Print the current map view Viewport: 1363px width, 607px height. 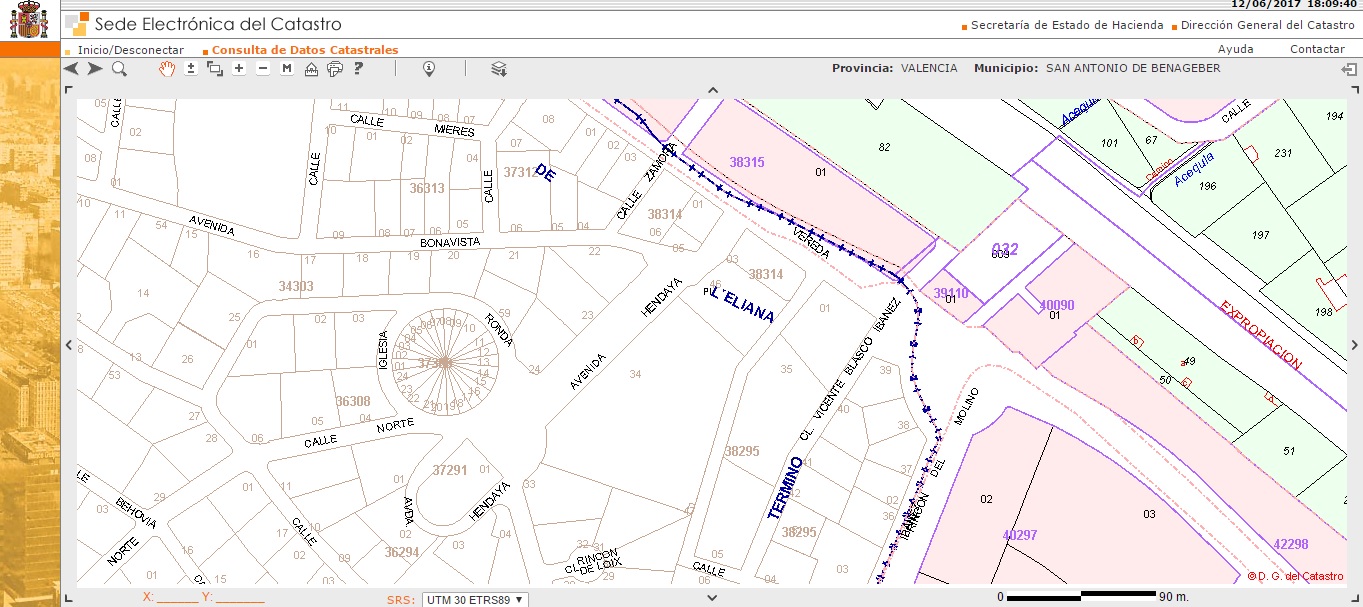(335, 69)
